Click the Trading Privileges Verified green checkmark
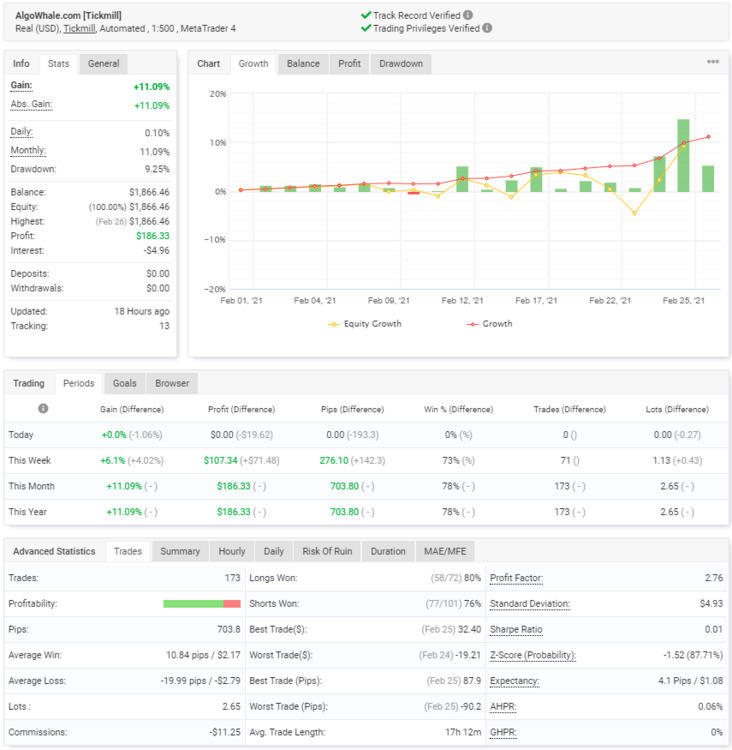Viewport: 732px width, 750px height. (x=366, y=28)
